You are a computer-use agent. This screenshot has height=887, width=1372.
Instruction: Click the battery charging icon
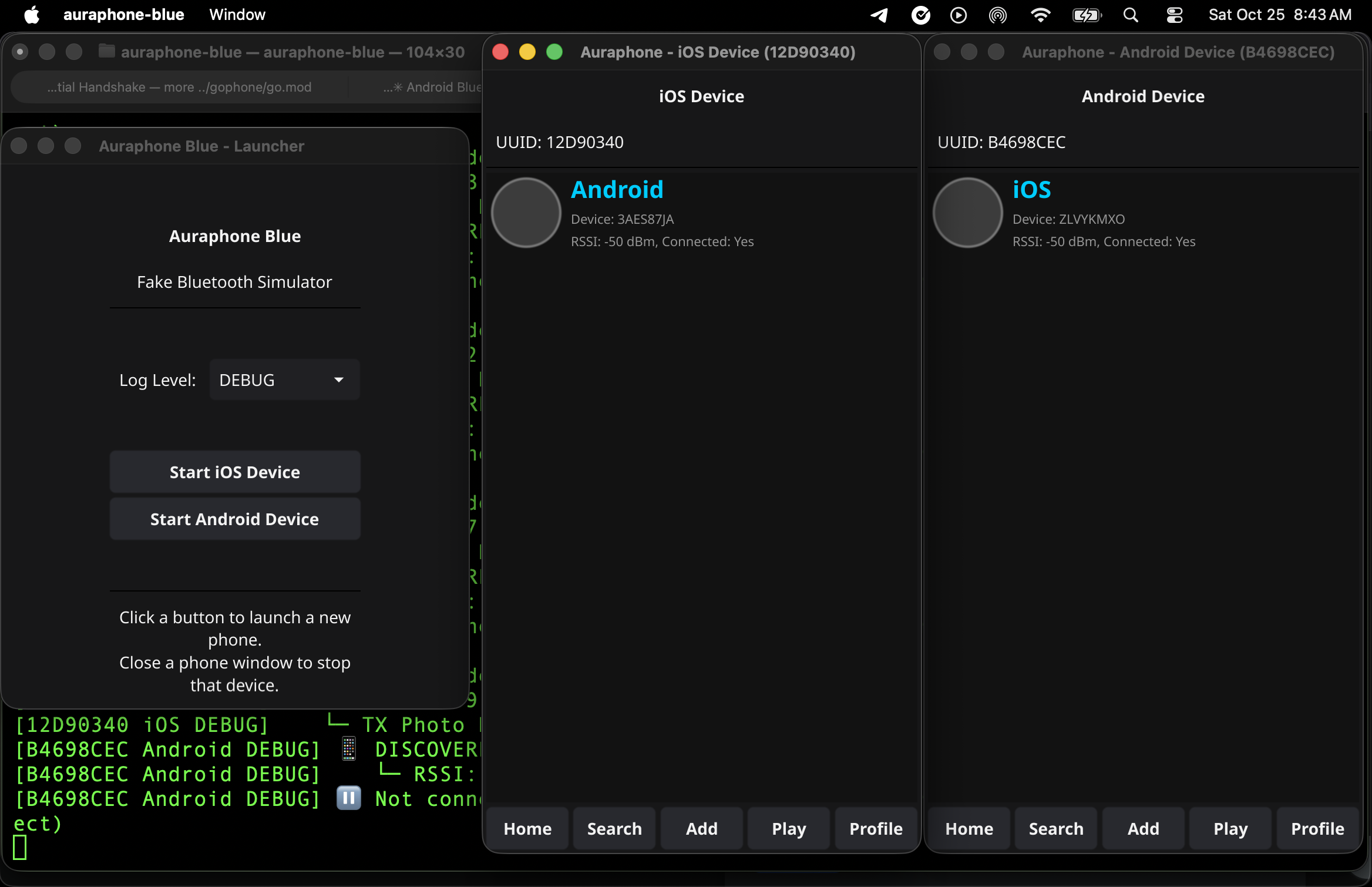pyautogui.click(x=1087, y=15)
